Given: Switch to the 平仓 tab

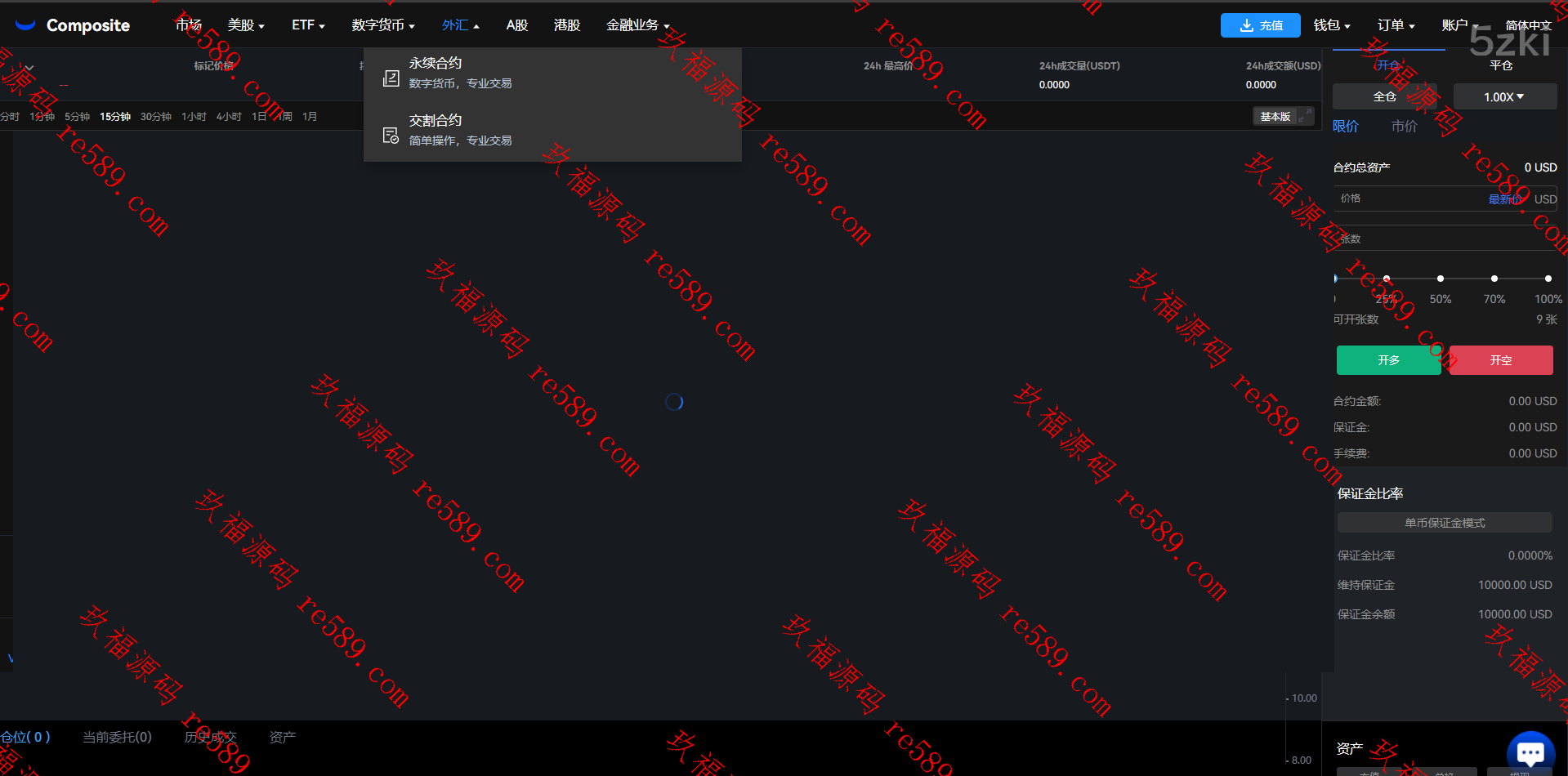Looking at the screenshot, I should pyautogui.click(x=1501, y=65).
